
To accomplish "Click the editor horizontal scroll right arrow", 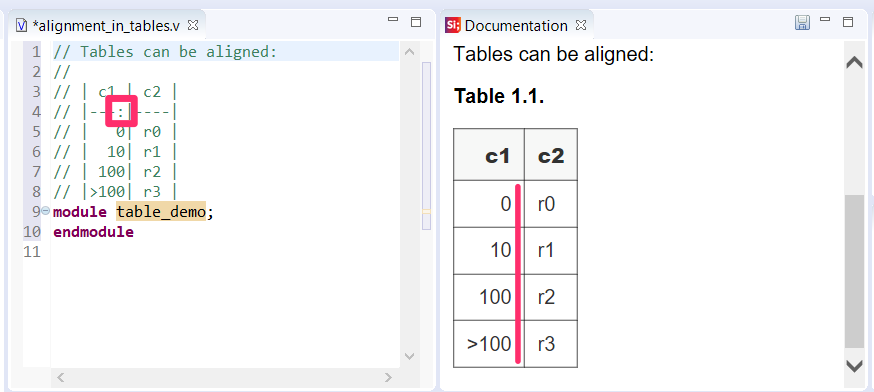I will (388, 378).
